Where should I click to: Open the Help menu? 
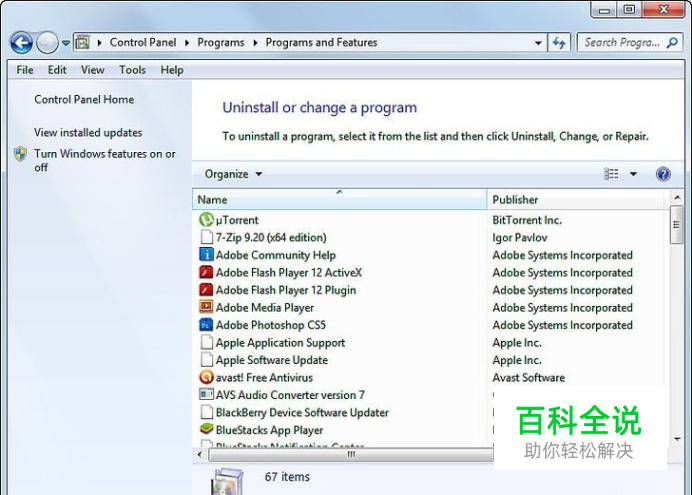click(172, 70)
